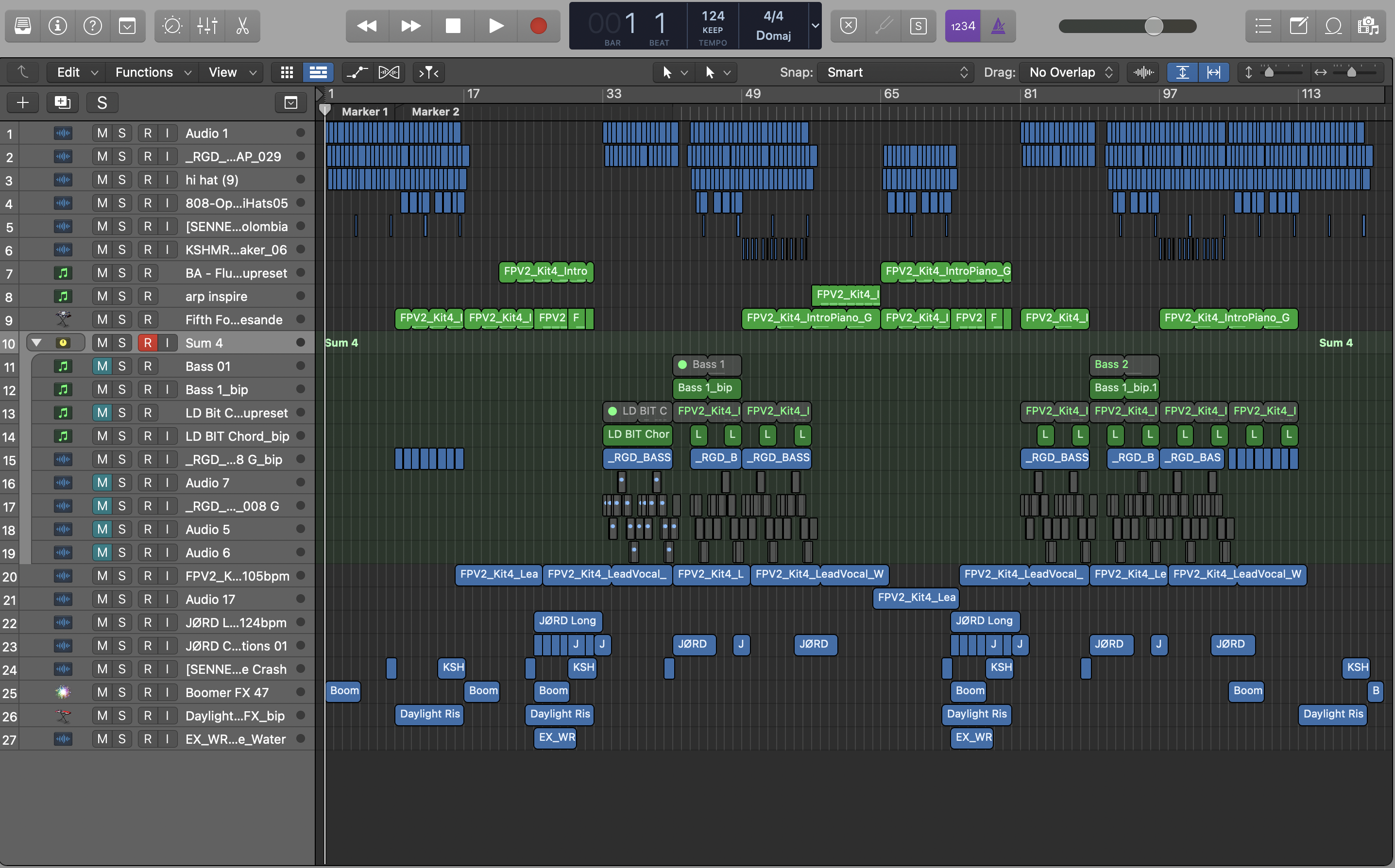Open the Snap Smart dropdown

[x=896, y=72]
